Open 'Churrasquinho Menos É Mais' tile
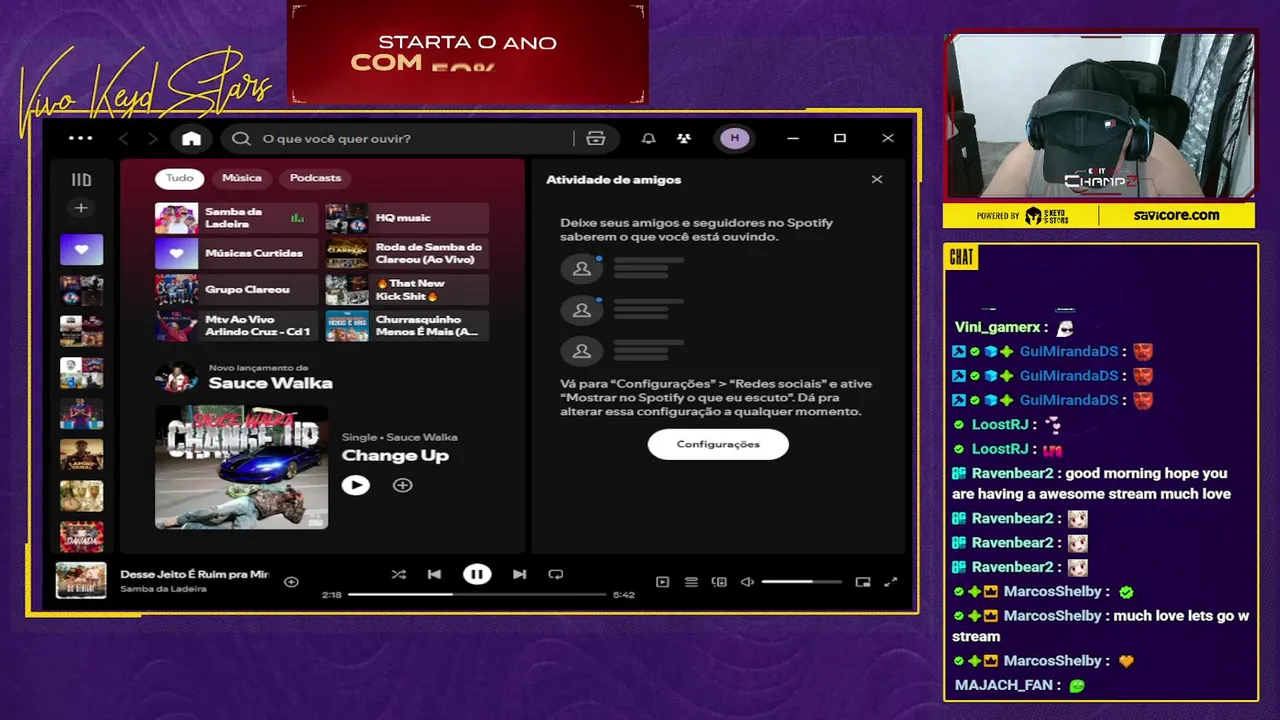1280x720 pixels. [x=407, y=326]
